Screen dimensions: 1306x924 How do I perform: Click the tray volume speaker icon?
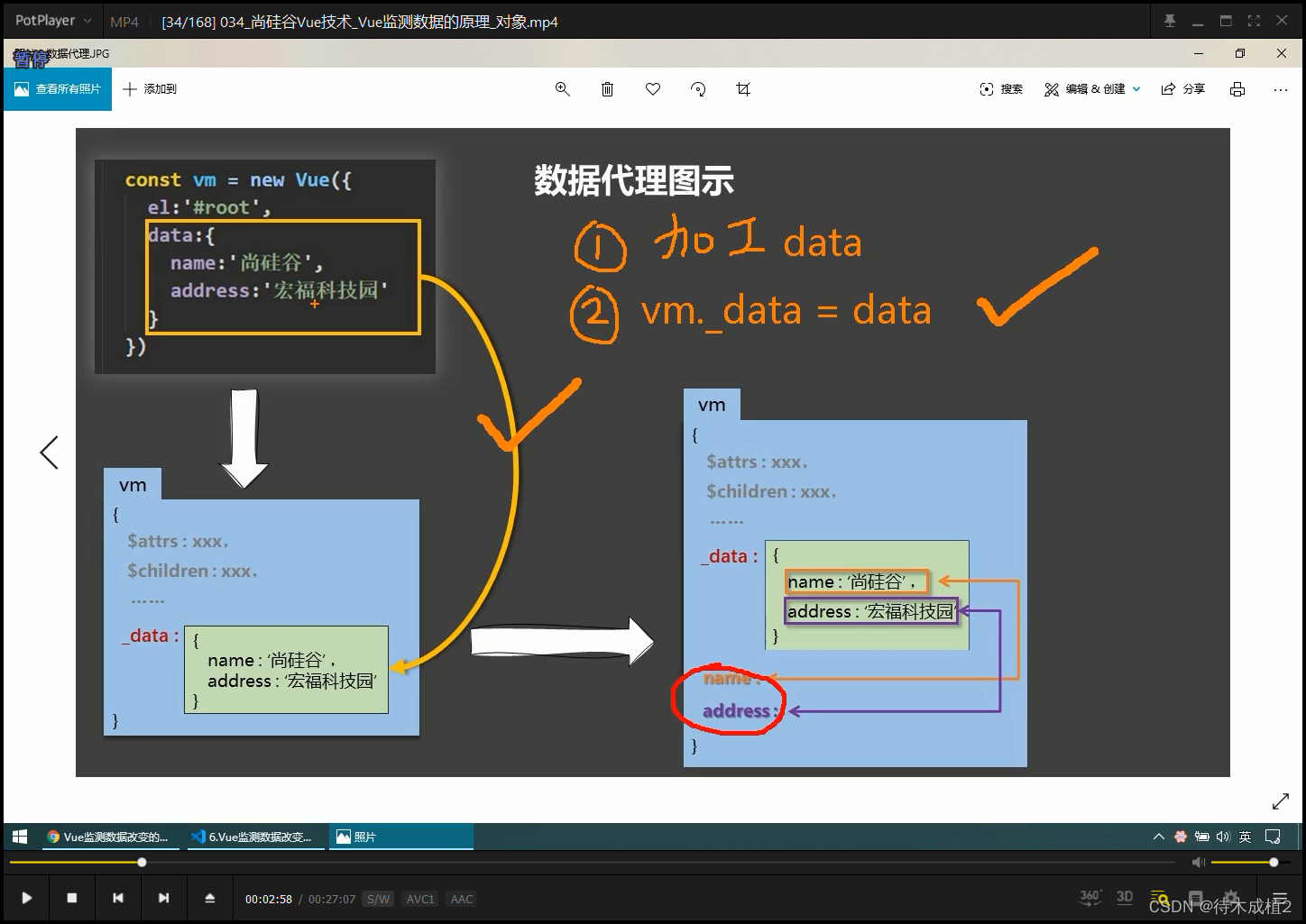1223,837
